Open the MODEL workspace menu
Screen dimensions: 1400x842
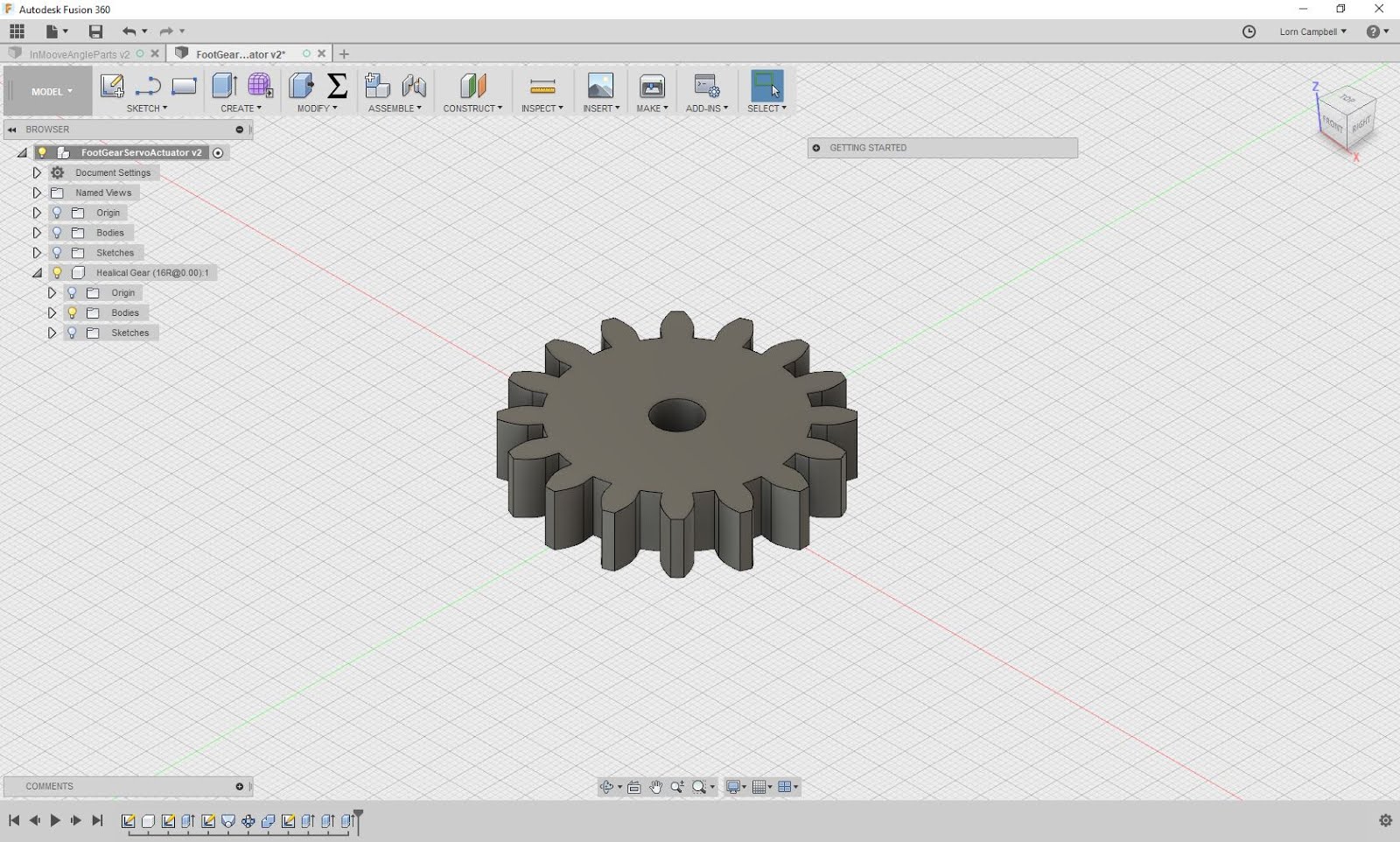pos(48,90)
